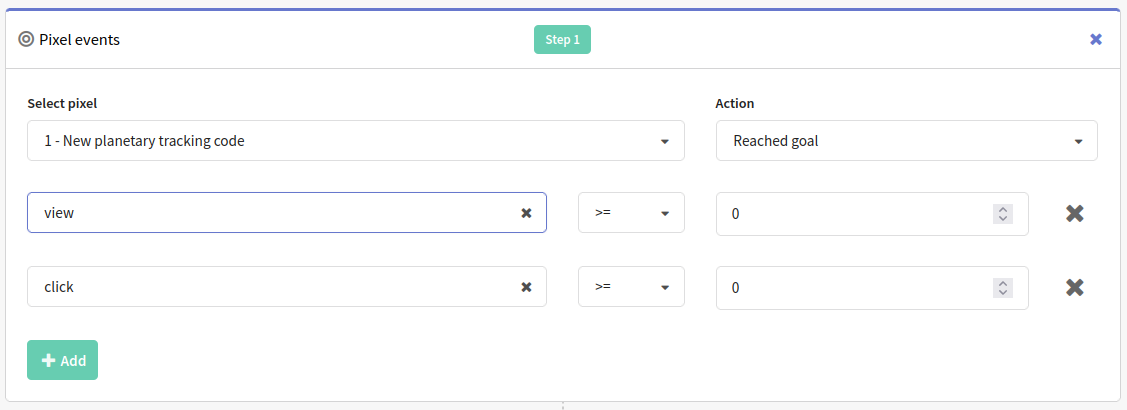
Task: Open the Action 'Reached goal' dropdown
Action: pyautogui.click(x=906, y=140)
